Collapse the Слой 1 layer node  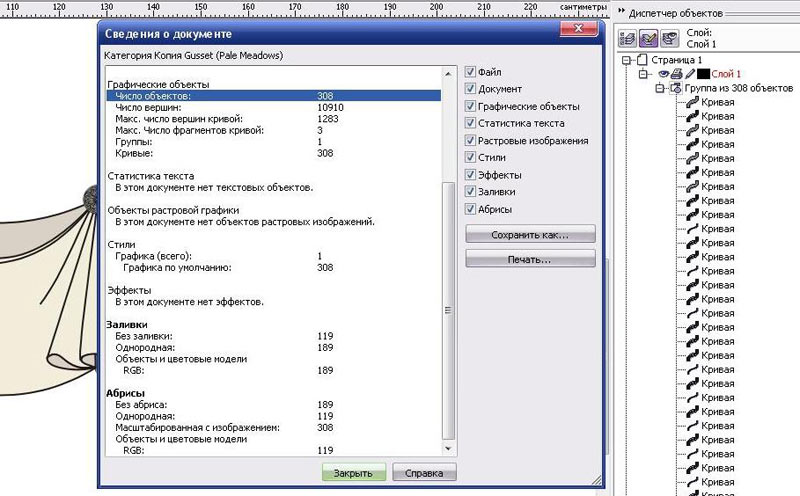click(643, 74)
